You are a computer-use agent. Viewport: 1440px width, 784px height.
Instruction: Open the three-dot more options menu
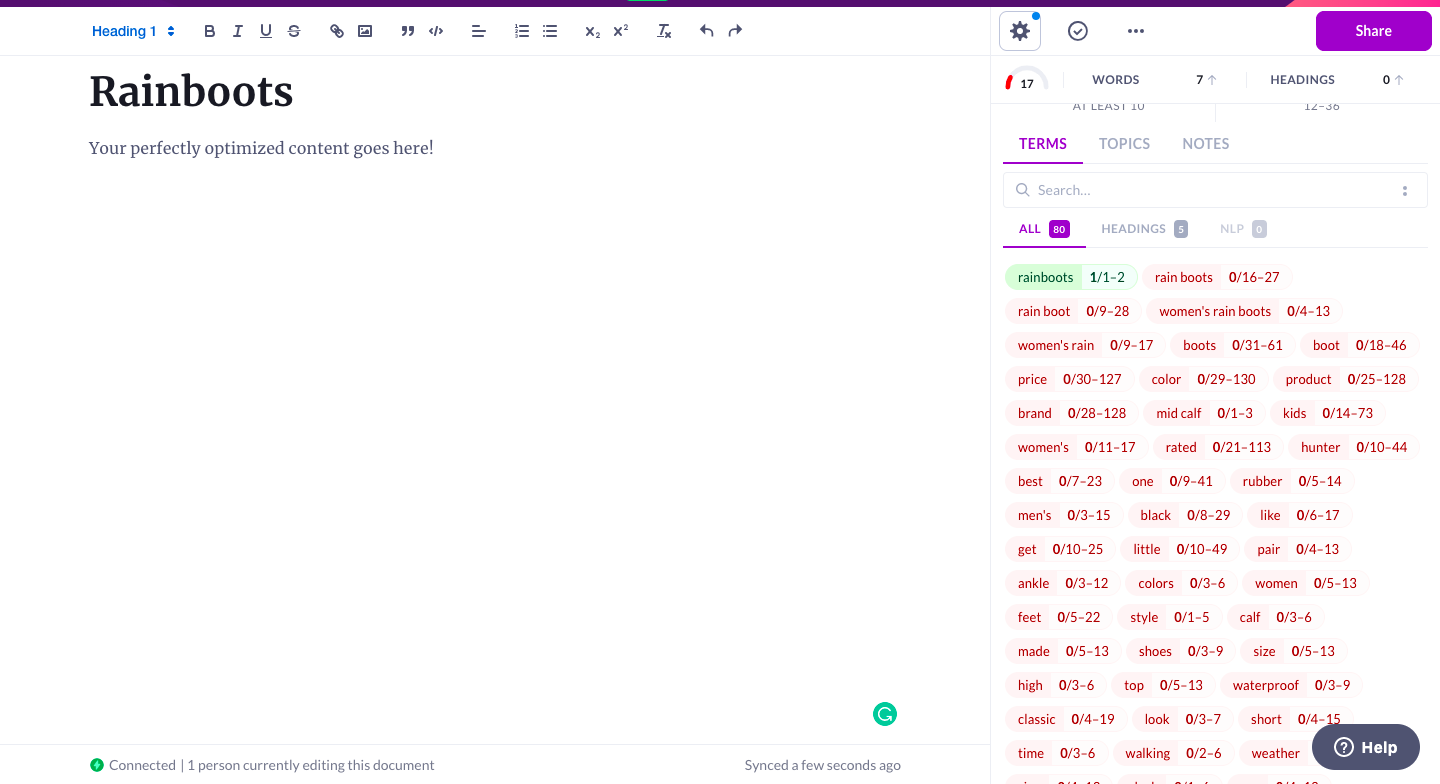pyautogui.click(x=1135, y=31)
